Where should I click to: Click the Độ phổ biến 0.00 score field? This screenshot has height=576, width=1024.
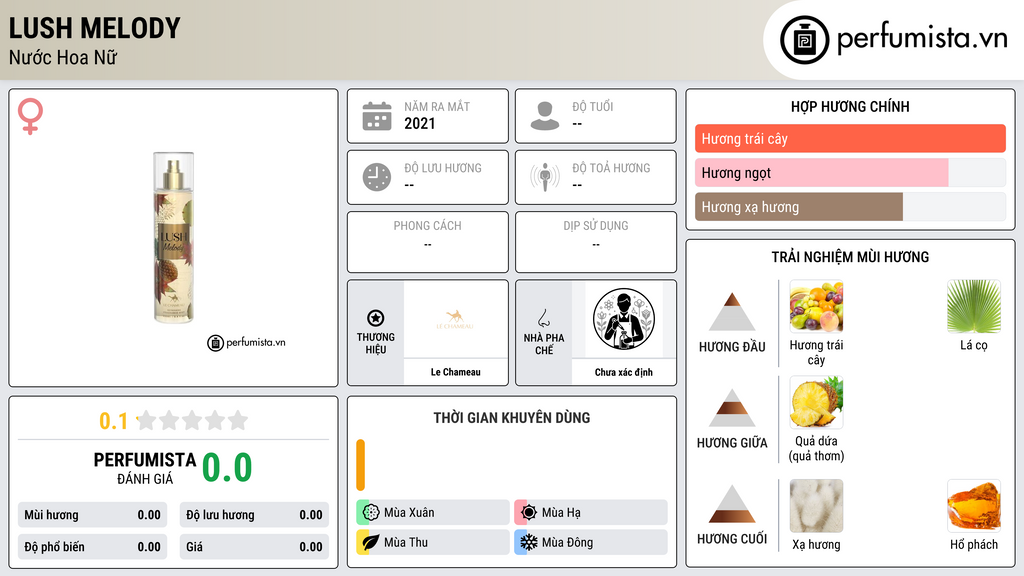coord(92,547)
